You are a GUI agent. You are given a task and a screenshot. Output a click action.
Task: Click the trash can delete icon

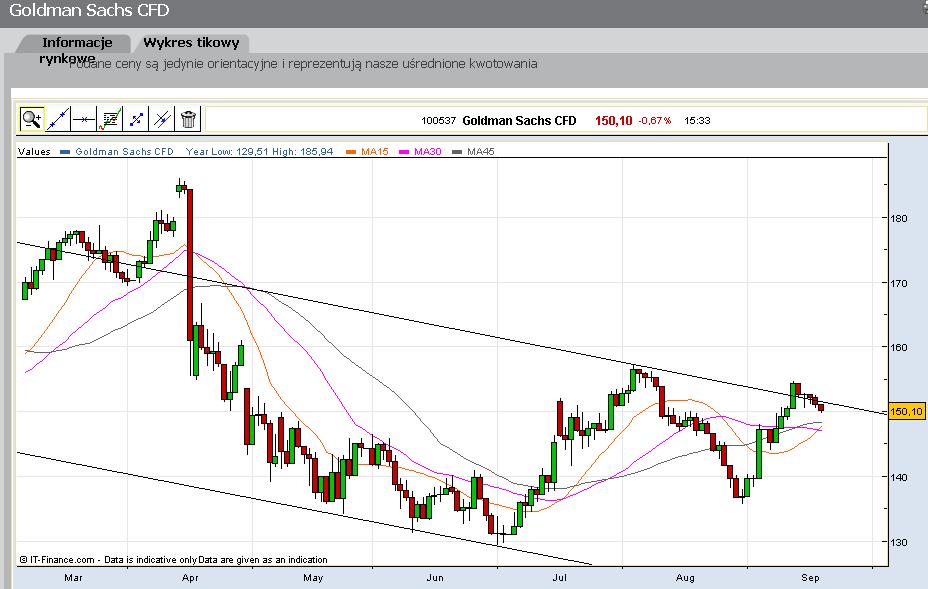tap(188, 119)
